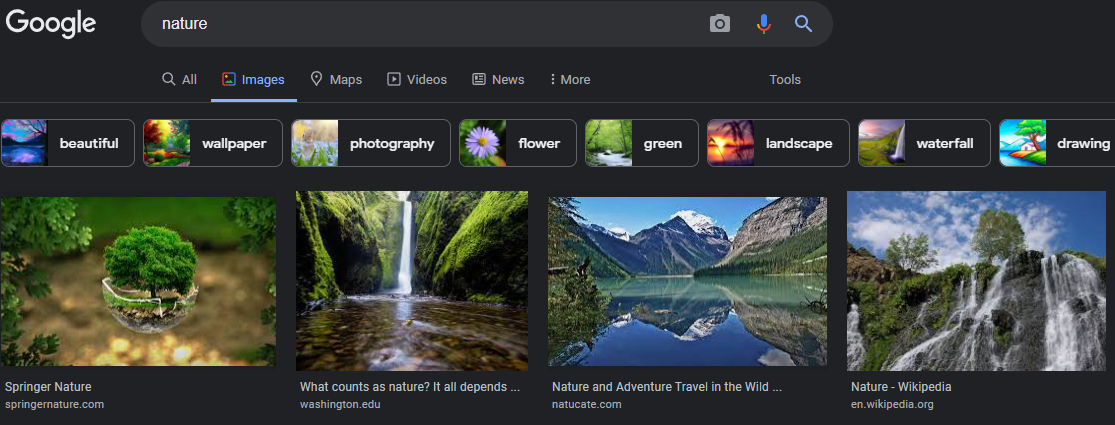Image resolution: width=1115 pixels, height=425 pixels.
Task: Click the search by image camera icon
Action: pyautogui.click(x=720, y=23)
